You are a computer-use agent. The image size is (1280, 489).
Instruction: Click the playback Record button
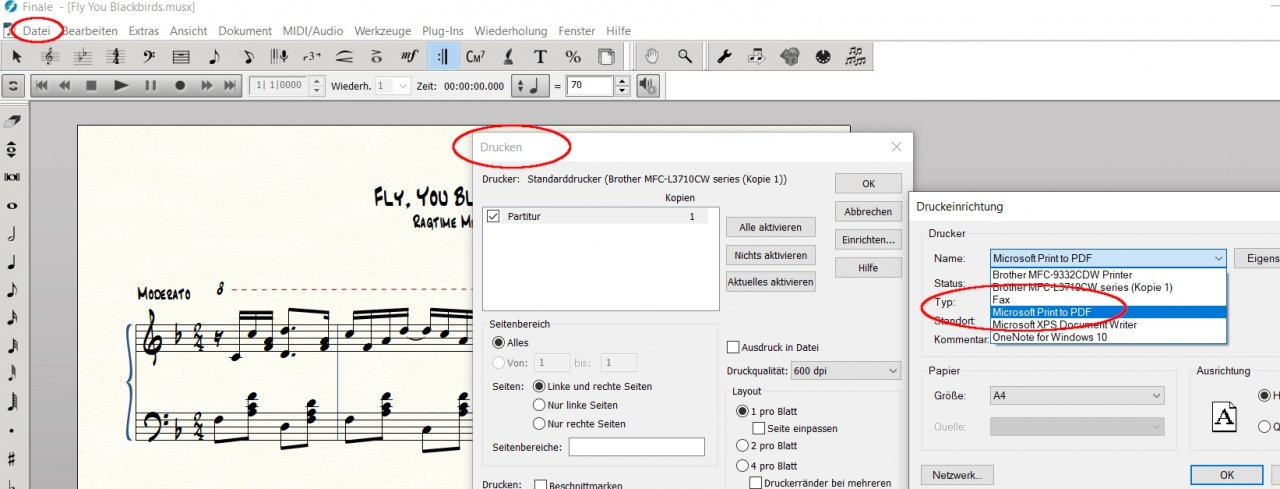180,86
